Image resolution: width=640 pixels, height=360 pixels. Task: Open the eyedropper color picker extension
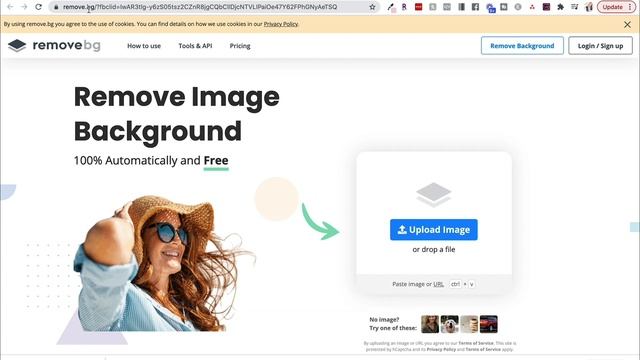click(x=391, y=7)
